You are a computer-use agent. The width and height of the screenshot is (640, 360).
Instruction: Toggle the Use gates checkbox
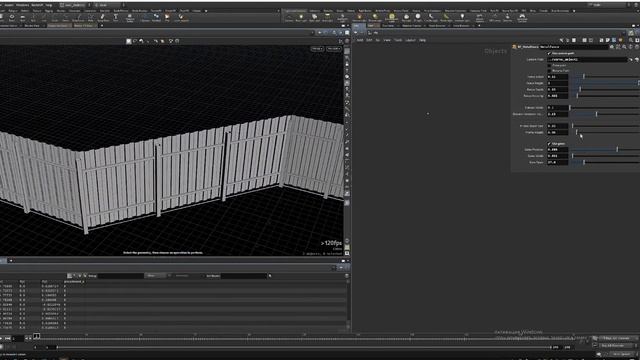549,144
